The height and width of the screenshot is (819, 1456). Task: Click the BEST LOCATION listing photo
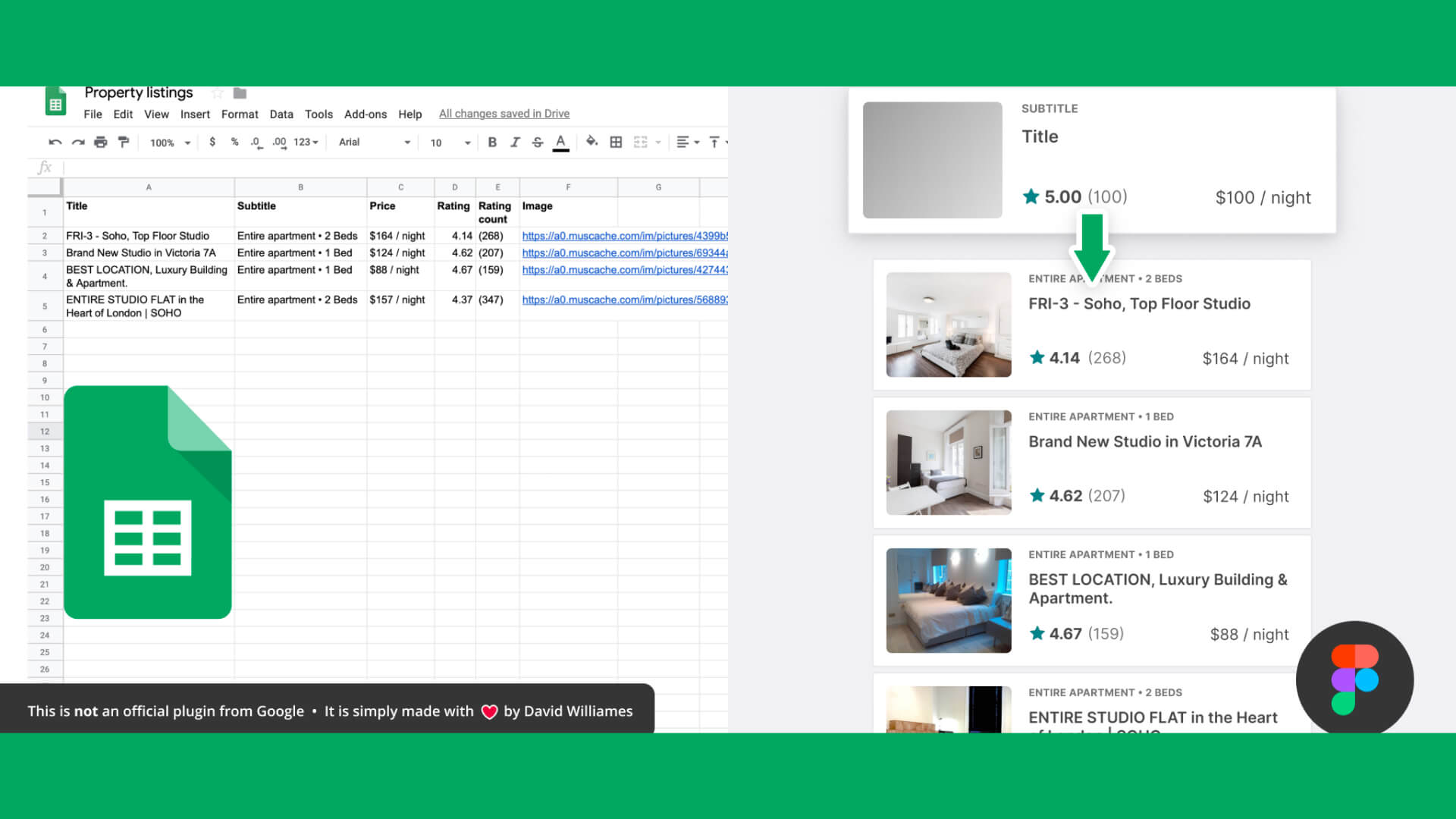tap(949, 601)
